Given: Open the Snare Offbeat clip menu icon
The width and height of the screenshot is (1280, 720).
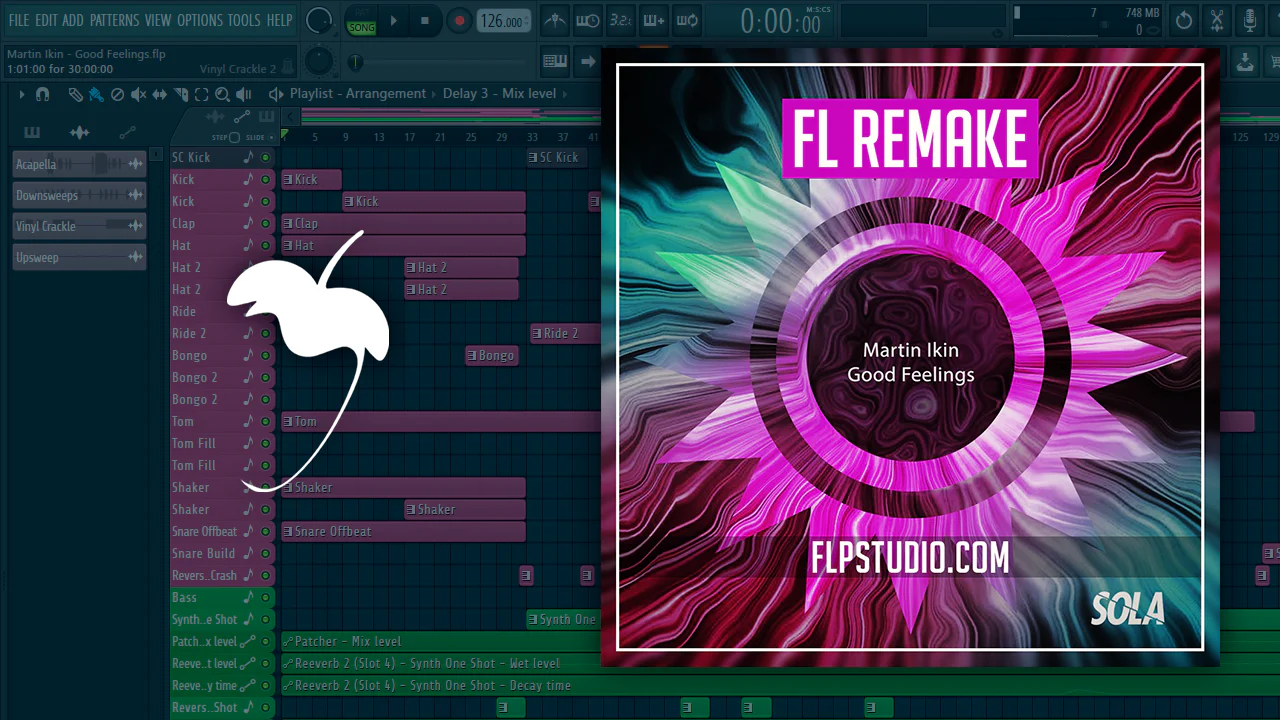Looking at the screenshot, I should (288, 531).
